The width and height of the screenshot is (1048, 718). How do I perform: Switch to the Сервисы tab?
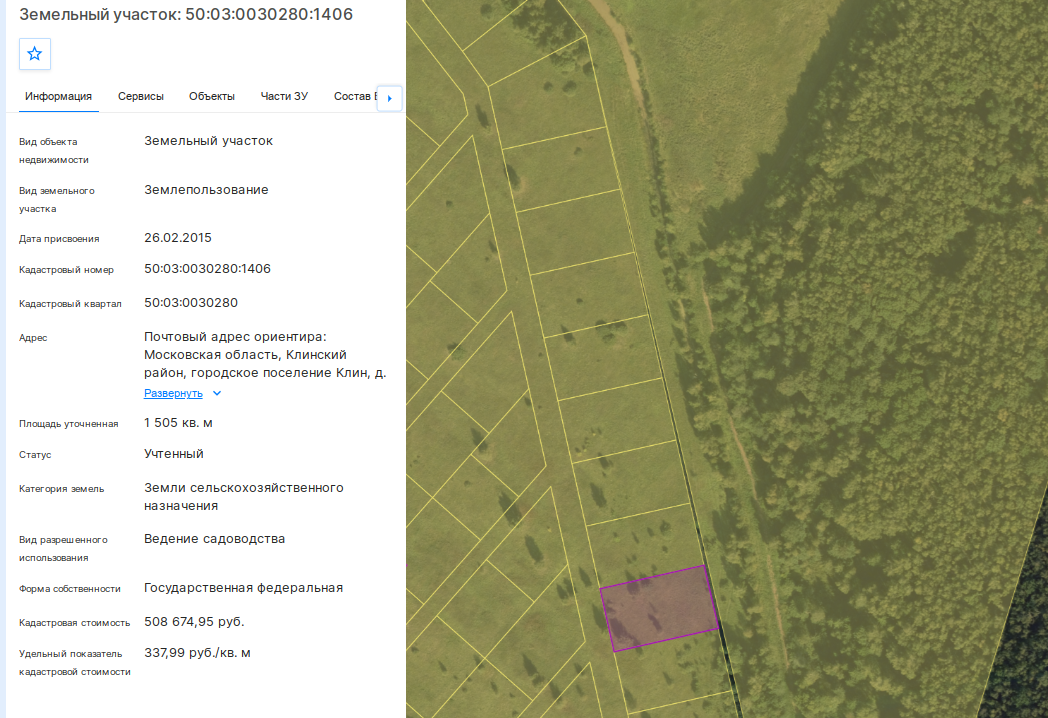click(x=141, y=96)
